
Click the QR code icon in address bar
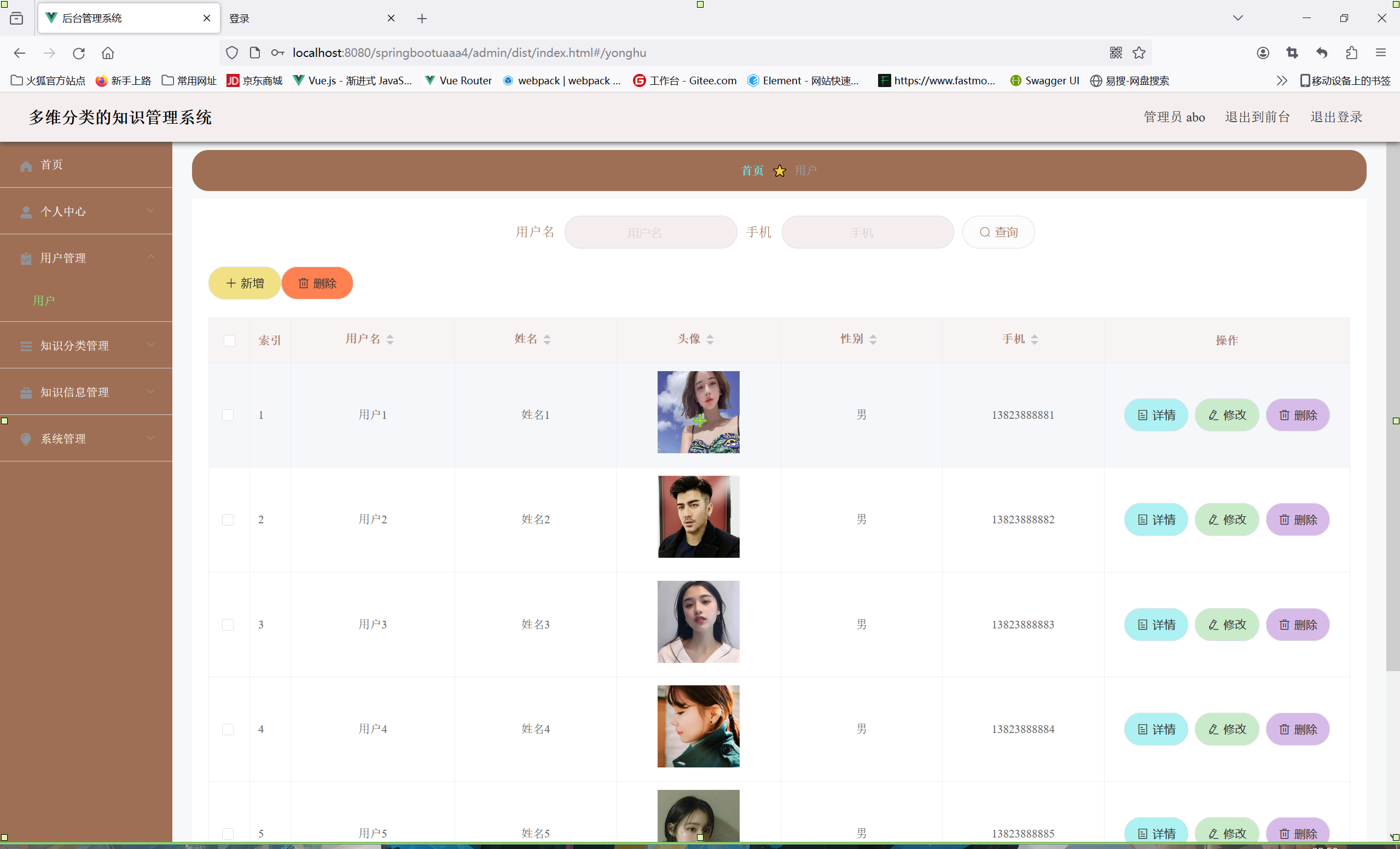[x=1116, y=53]
